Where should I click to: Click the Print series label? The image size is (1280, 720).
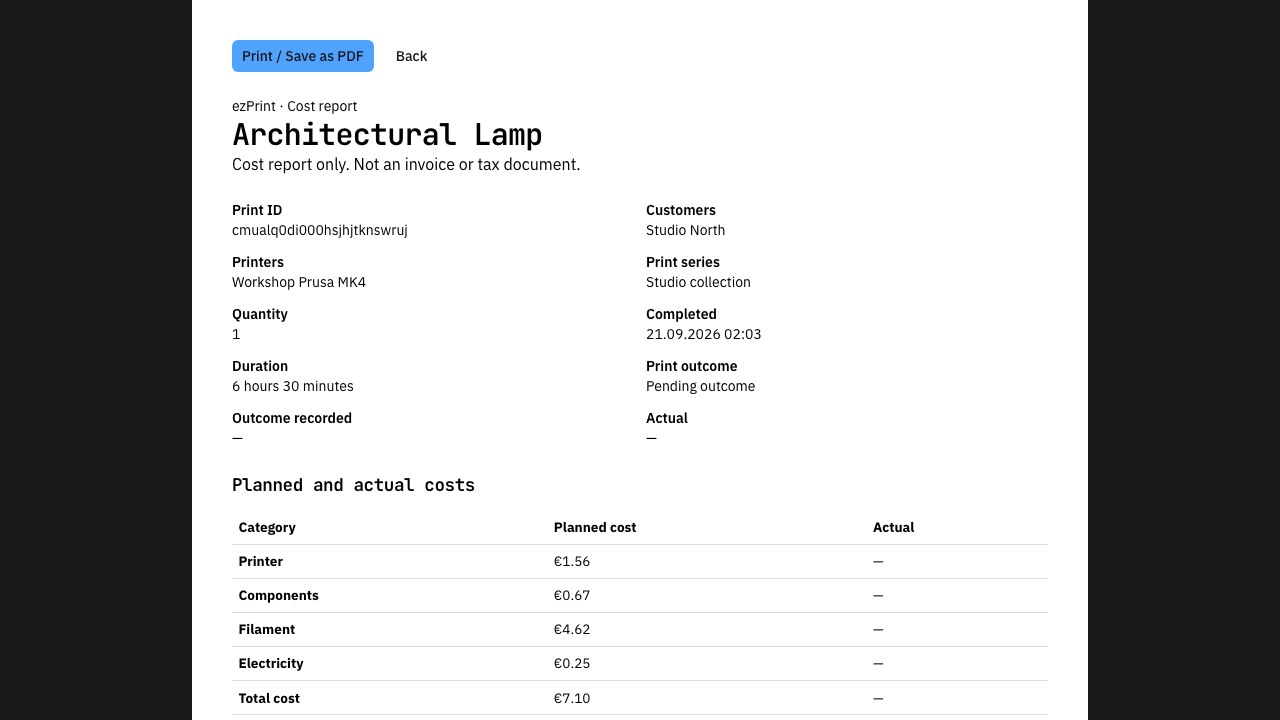(x=683, y=262)
